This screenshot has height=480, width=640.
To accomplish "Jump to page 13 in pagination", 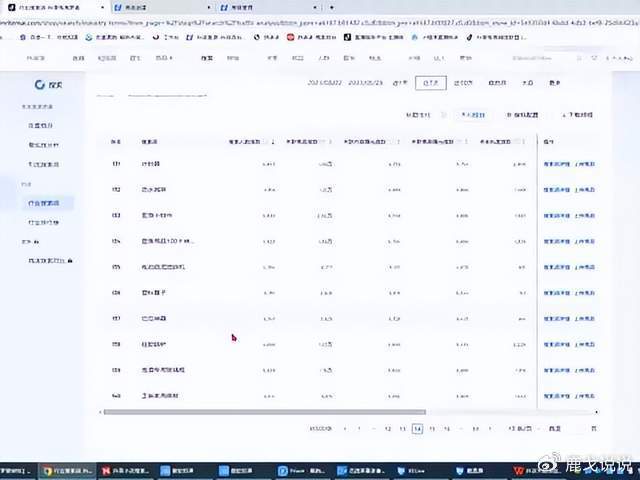I will pyautogui.click(x=402, y=428).
